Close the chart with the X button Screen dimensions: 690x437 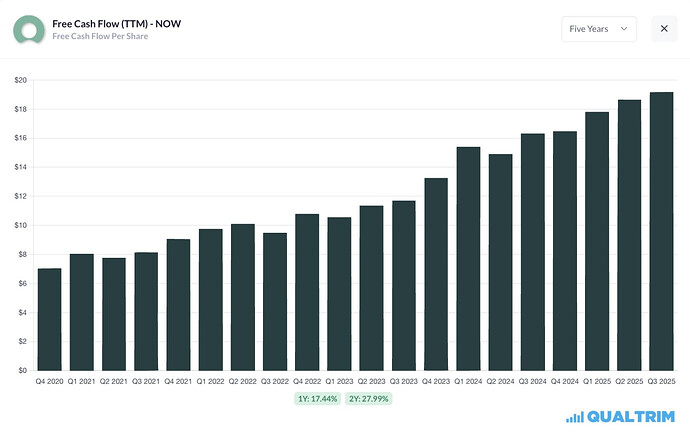click(664, 29)
